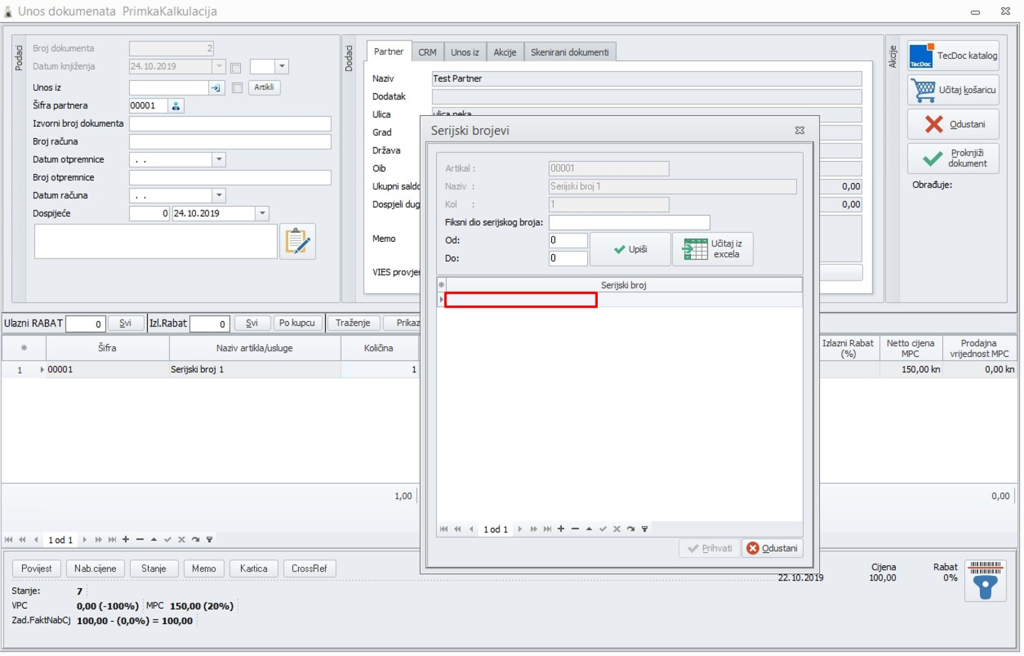Open the Dospijeće date dropdown
Screen dimensions: 1024x656
tap(262, 214)
